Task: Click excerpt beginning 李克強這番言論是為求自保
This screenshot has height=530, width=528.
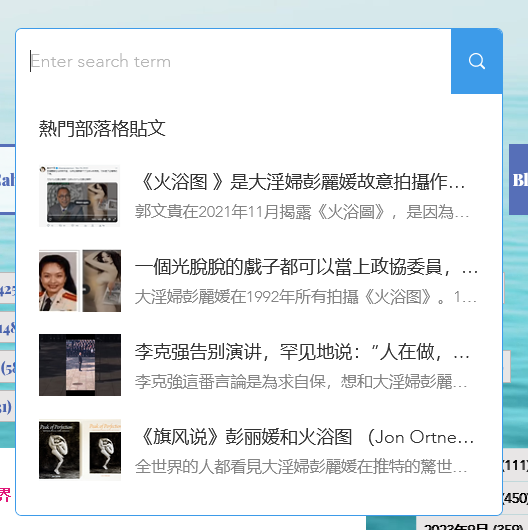Action: click(301, 382)
